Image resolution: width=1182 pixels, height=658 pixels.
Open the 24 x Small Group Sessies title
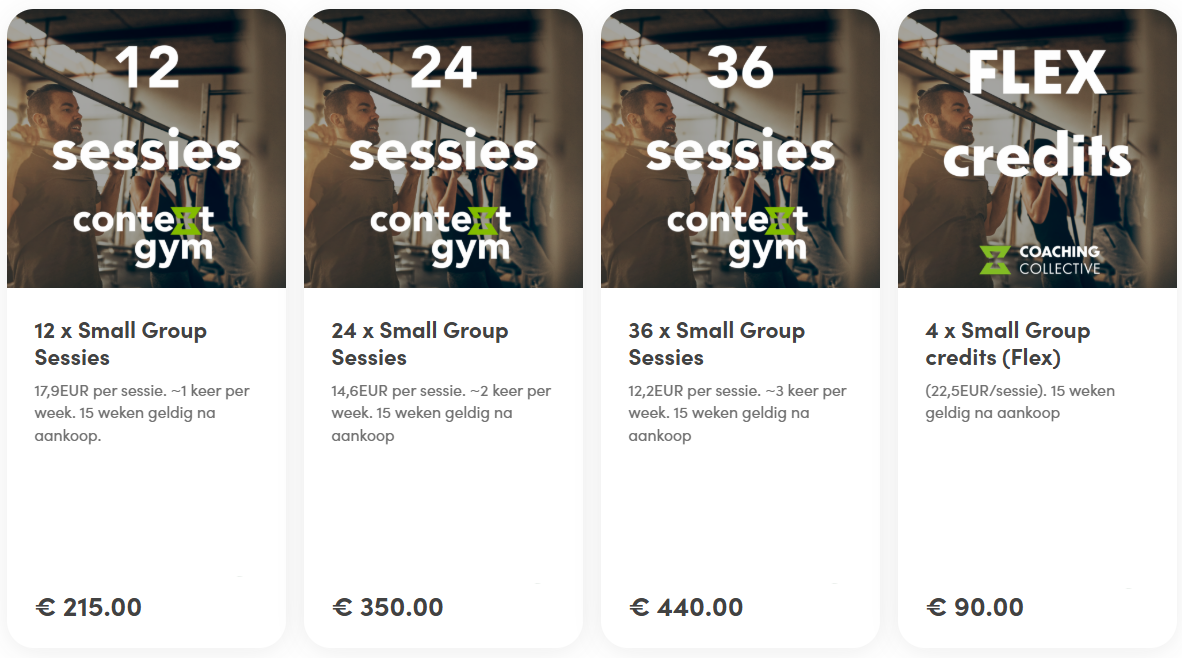[x=420, y=344]
